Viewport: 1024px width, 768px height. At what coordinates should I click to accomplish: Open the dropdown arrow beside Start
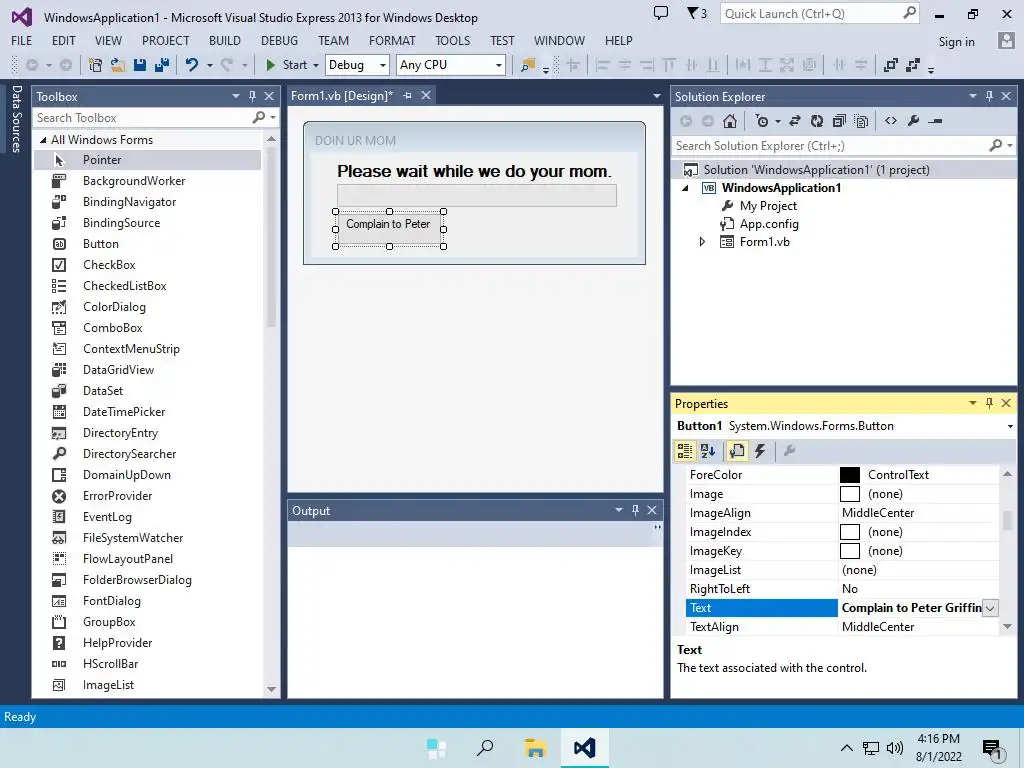(x=316, y=65)
